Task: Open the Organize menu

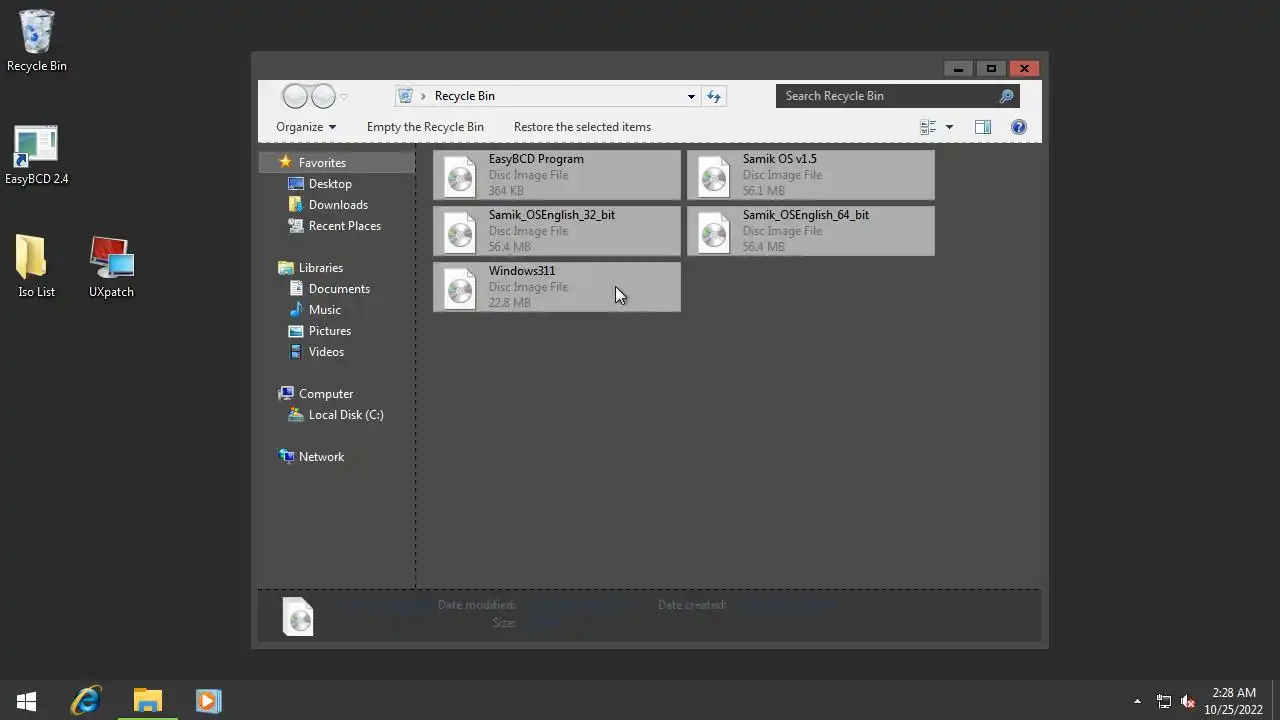Action: (x=306, y=127)
